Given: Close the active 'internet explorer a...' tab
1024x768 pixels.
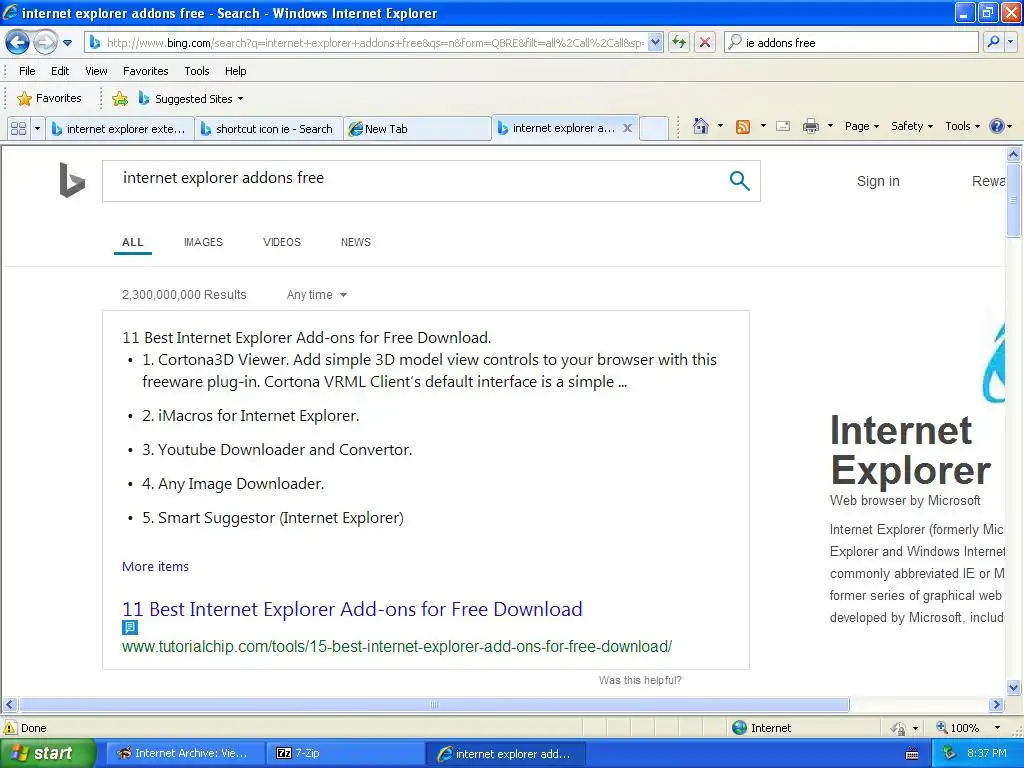Looking at the screenshot, I should 627,128.
